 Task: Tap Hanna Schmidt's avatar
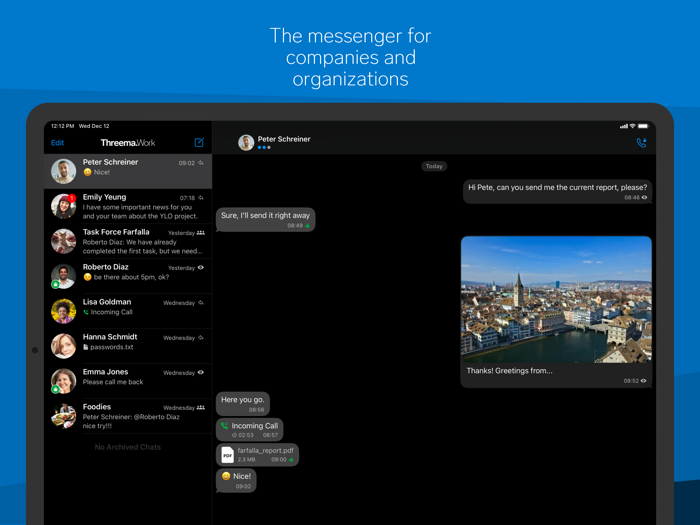63,346
